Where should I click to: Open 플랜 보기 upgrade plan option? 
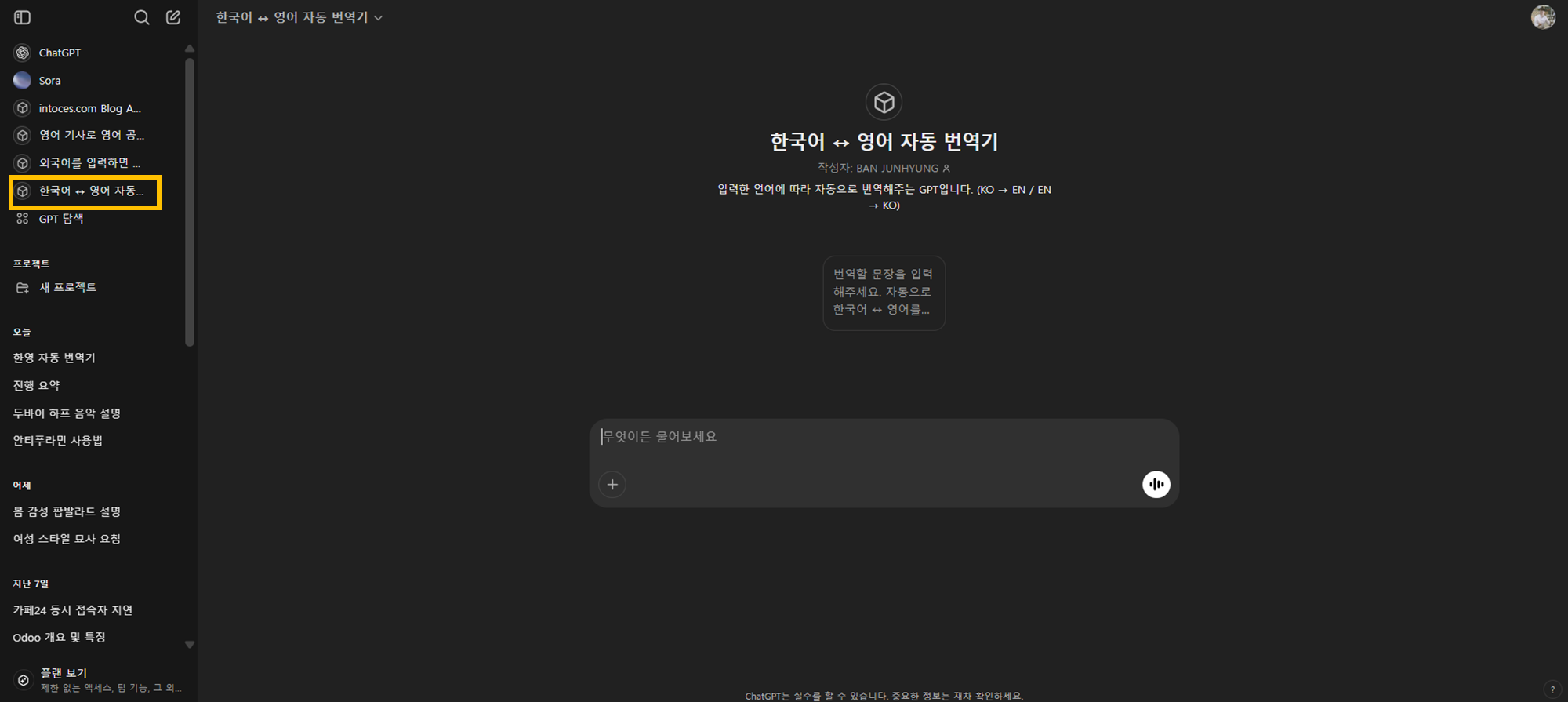tap(98, 680)
